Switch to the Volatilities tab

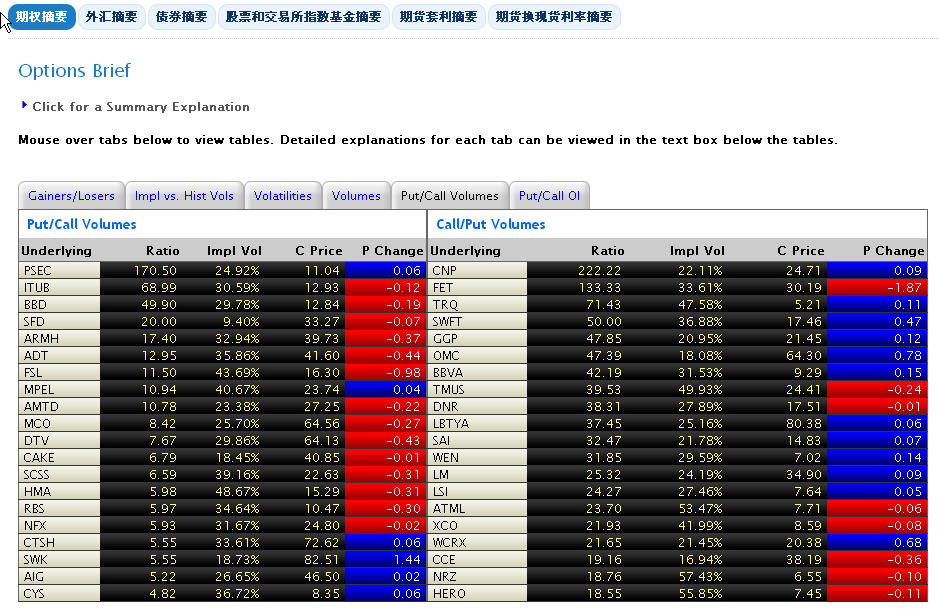point(283,196)
